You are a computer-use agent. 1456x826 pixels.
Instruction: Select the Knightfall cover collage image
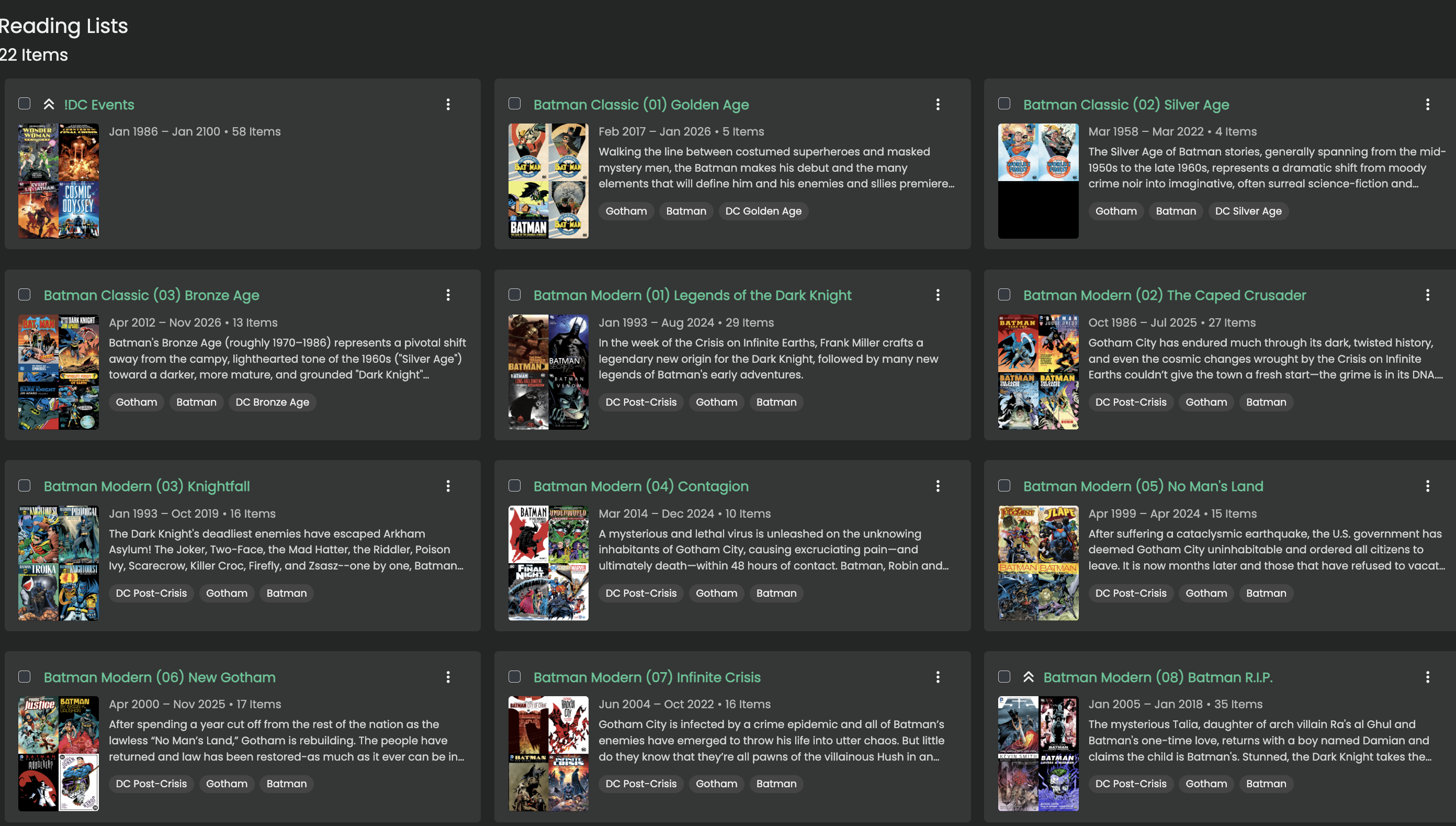coord(59,563)
